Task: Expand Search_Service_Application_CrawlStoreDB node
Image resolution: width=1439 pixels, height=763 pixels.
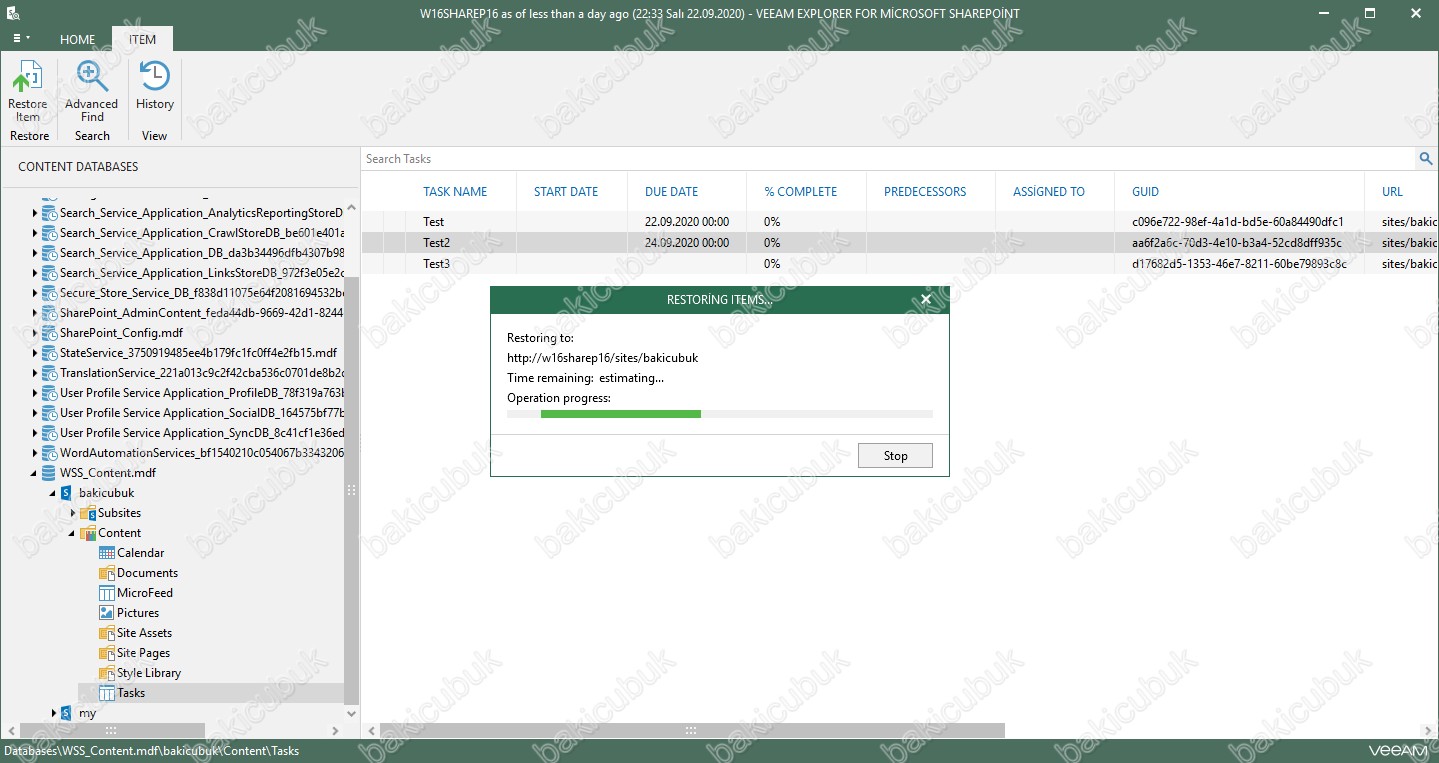Action: (x=35, y=233)
